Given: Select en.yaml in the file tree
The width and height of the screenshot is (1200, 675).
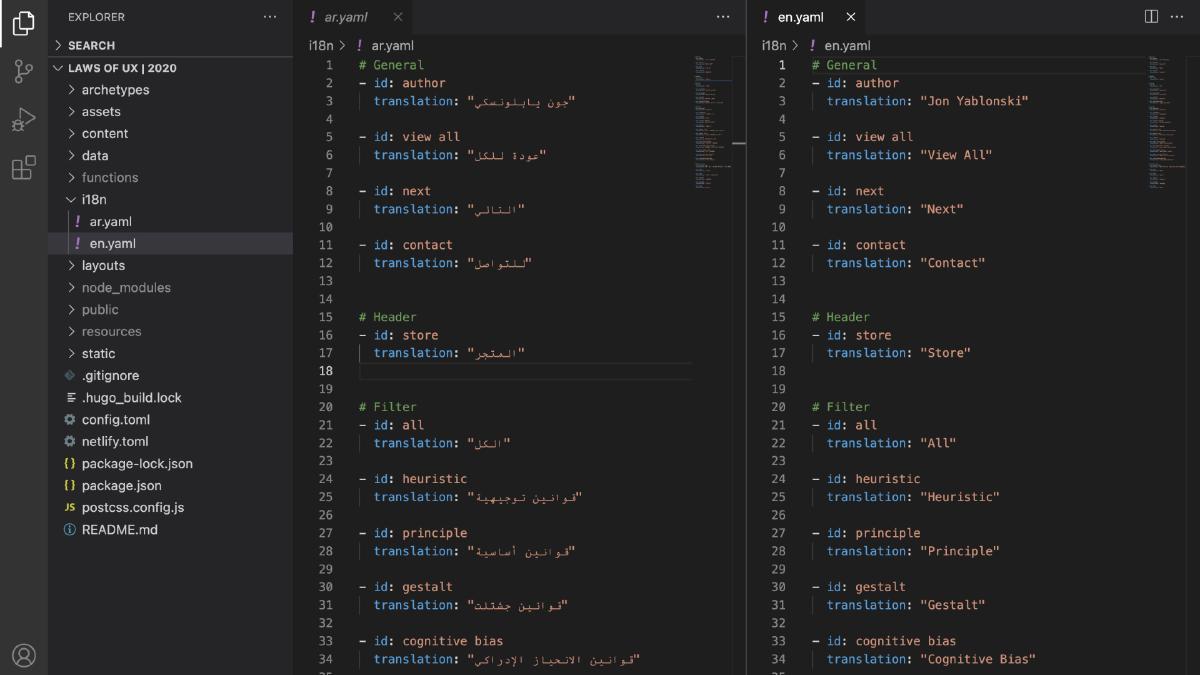Looking at the screenshot, I should [112, 244].
